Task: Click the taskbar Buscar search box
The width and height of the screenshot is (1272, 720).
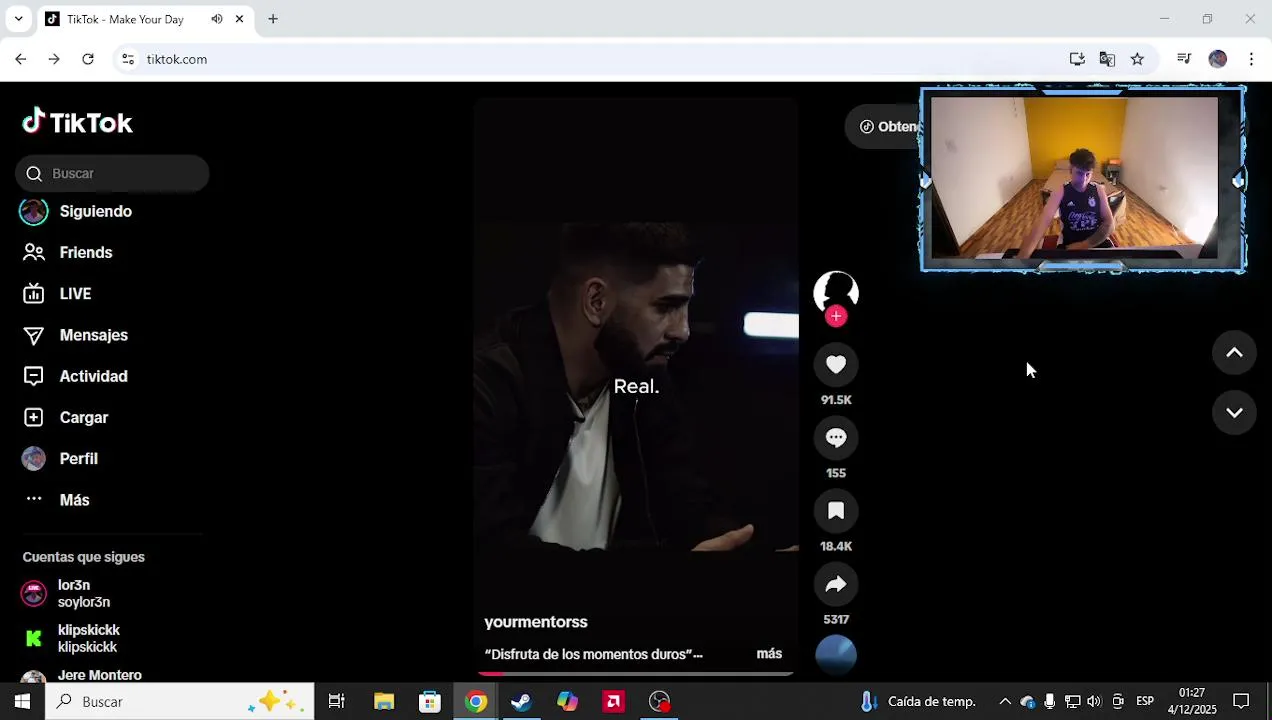Action: tap(180, 702)
